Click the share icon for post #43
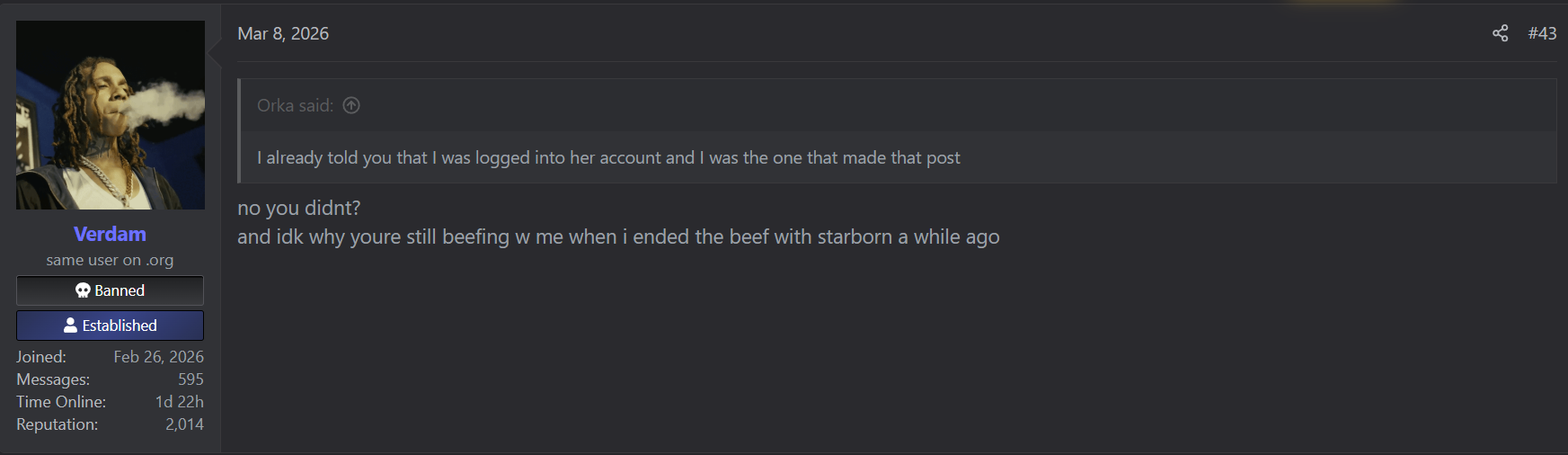Viewport: 1568px width, 455px height. (x=1500, y=33)
